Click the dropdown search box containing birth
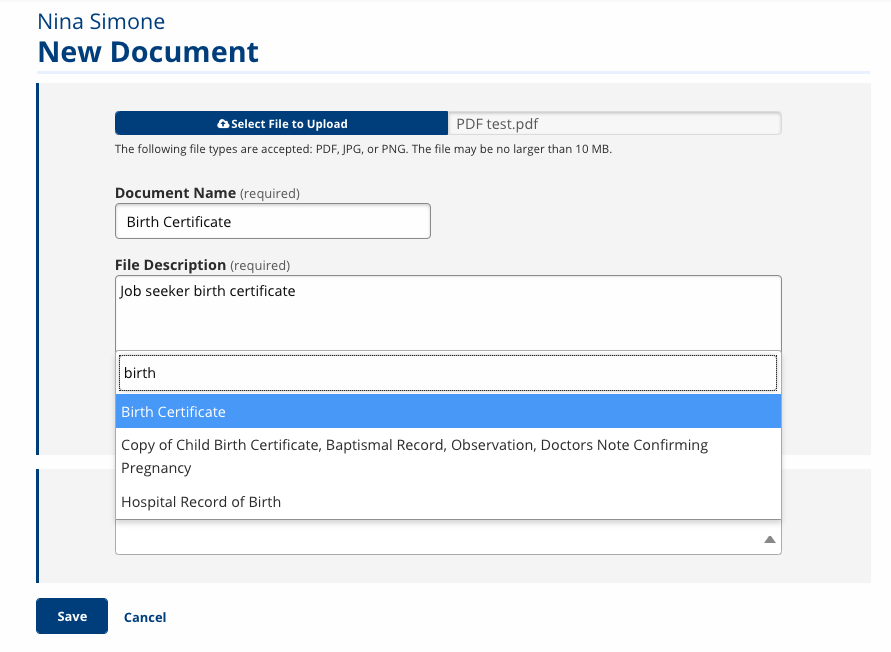891x652 pixels. (448, 373)
